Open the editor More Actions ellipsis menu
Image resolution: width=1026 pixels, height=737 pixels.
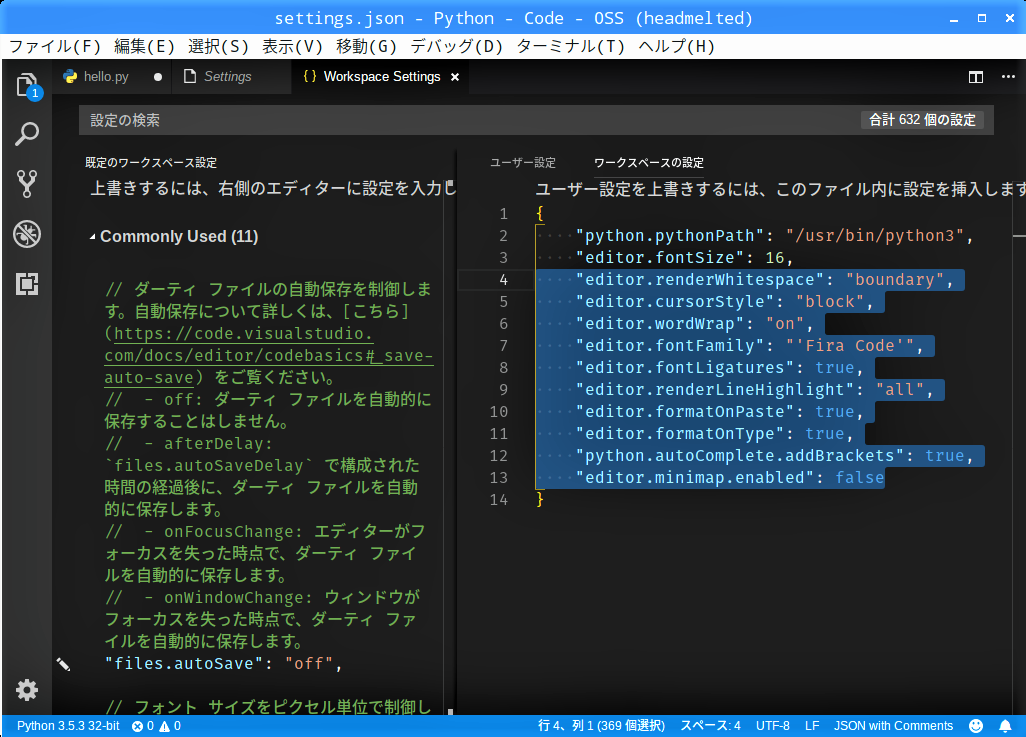point(1008,77)
